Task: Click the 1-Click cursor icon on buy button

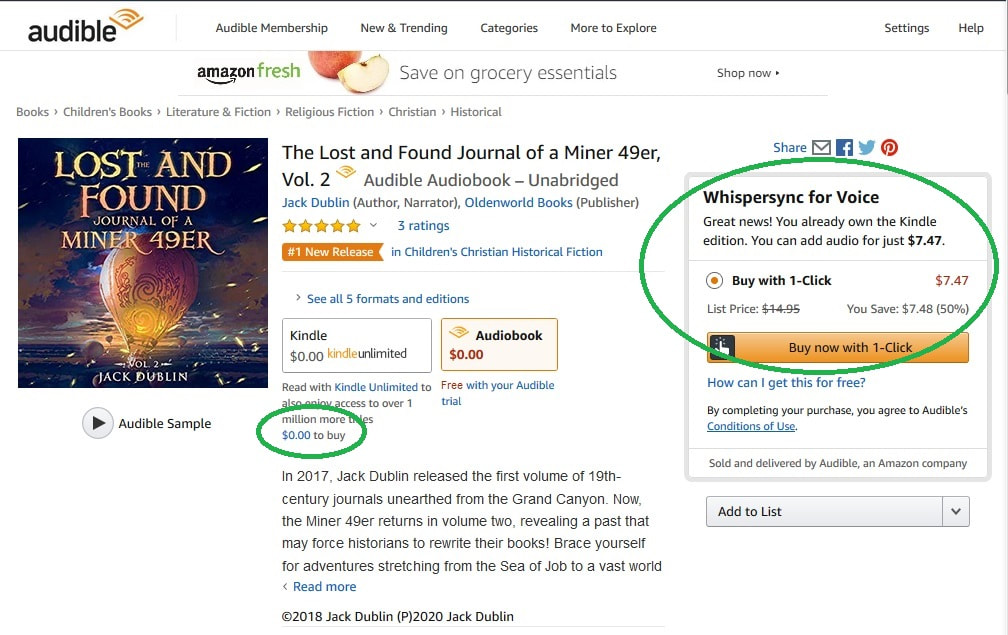Action: [x=721, y=347]
